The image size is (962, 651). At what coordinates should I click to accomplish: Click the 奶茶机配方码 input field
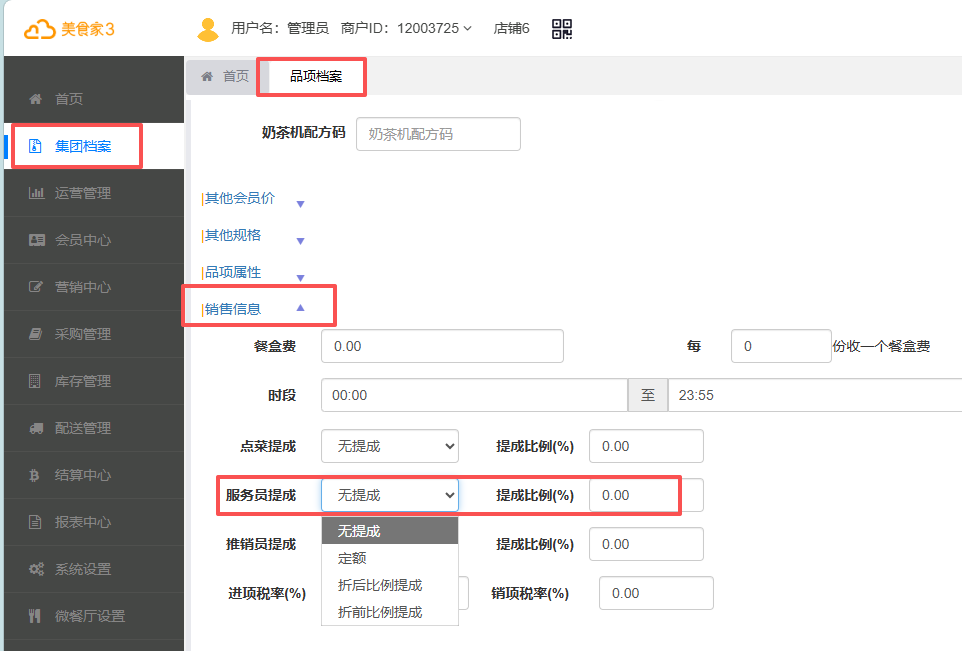439,134
